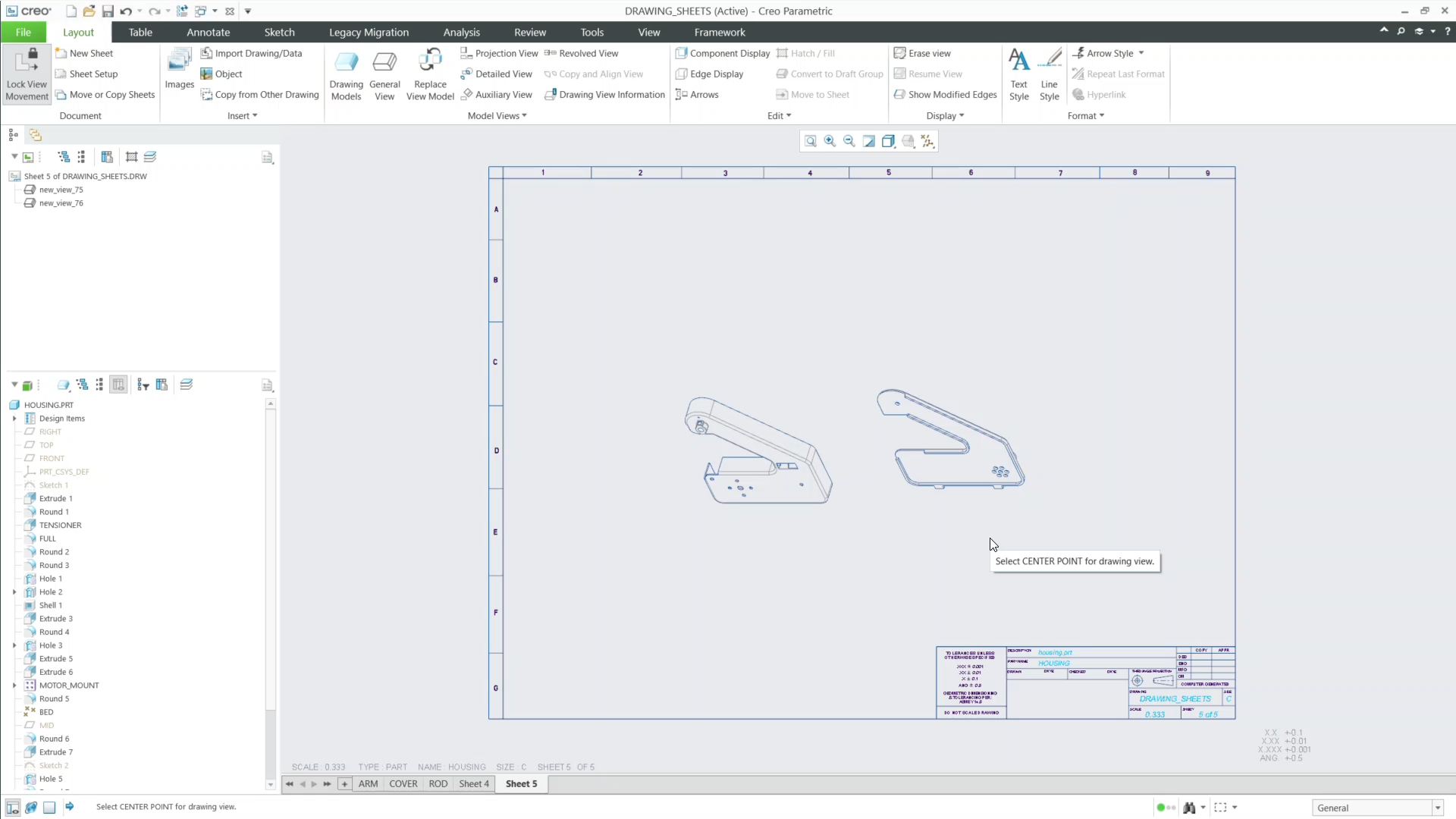This screenshot has height=819, width=1456.
Task: Toggle Lock View Movement
Action: (25, 72)
